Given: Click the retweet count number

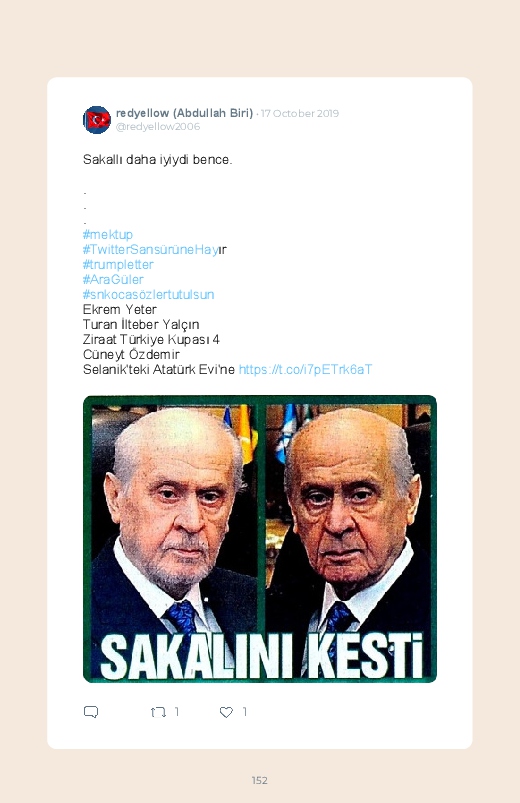Looking at the screenshot, I should [x=177, y=711].
